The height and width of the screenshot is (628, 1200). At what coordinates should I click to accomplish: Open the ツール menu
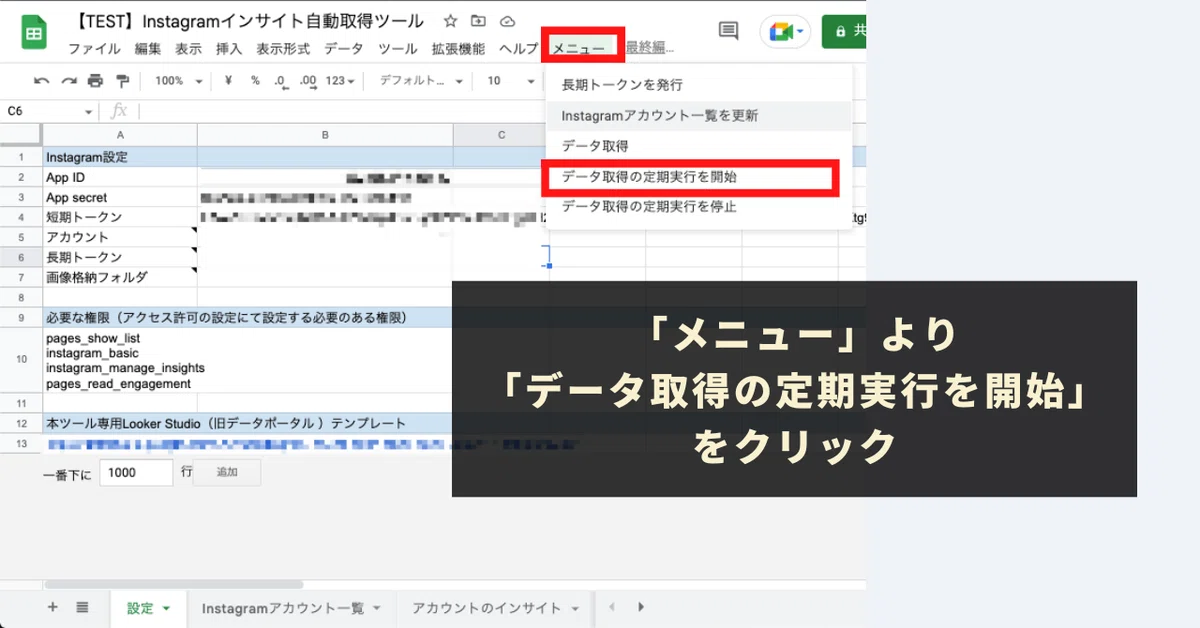[x=398, y=49]
